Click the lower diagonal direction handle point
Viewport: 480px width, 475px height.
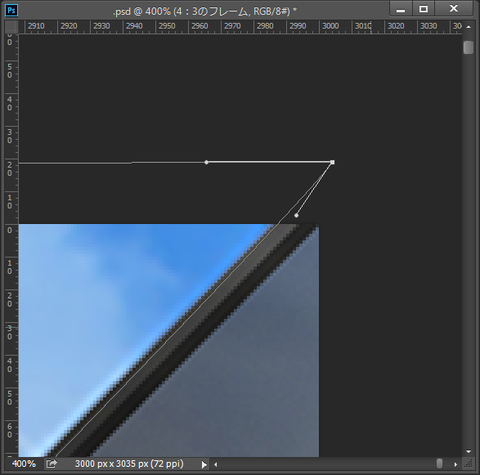[x=296, y=216]
